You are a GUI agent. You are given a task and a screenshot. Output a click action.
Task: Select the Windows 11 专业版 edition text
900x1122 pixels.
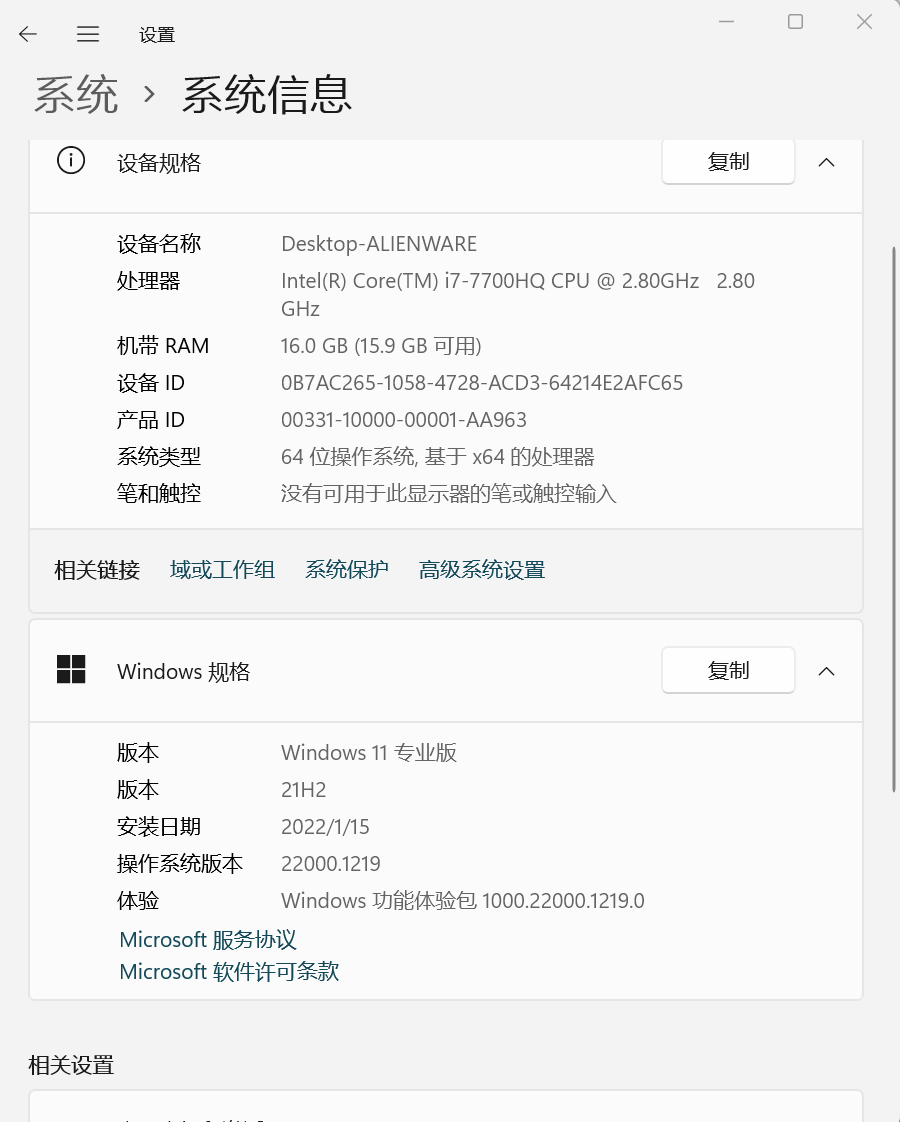[369, 753]
